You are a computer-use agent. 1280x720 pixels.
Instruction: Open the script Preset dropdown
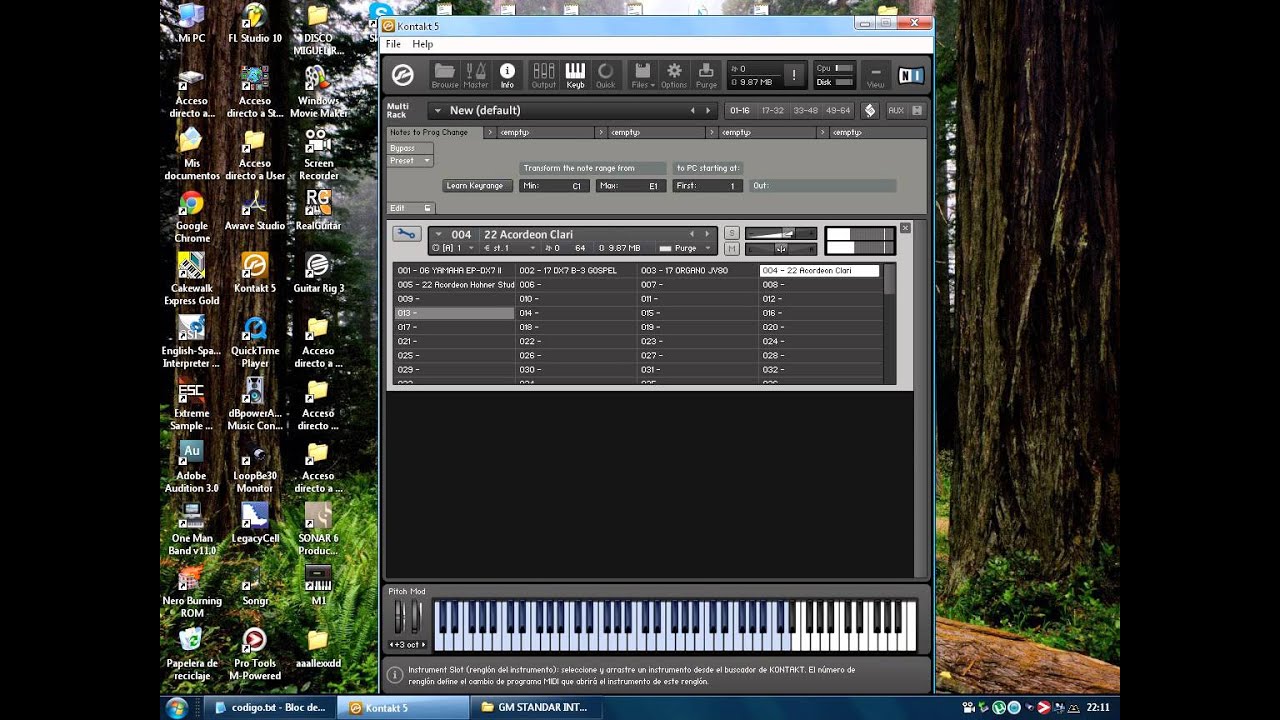410,160
